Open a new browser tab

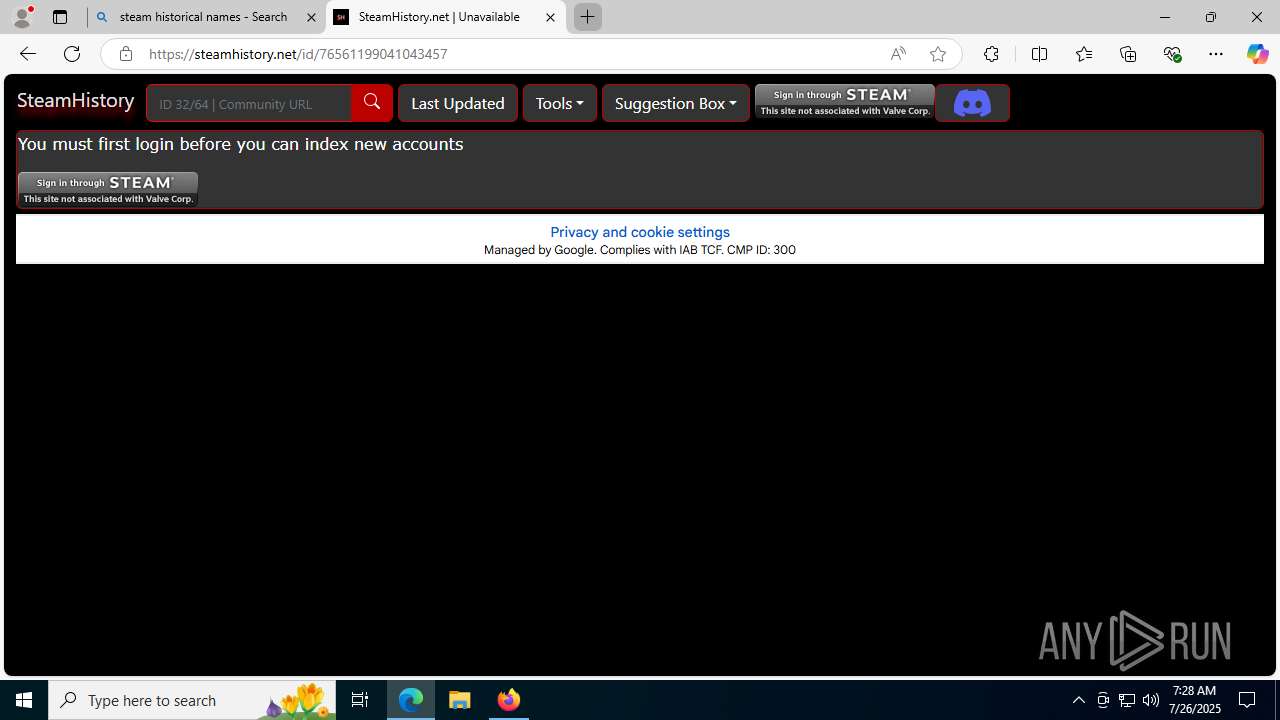click(588, 17)
